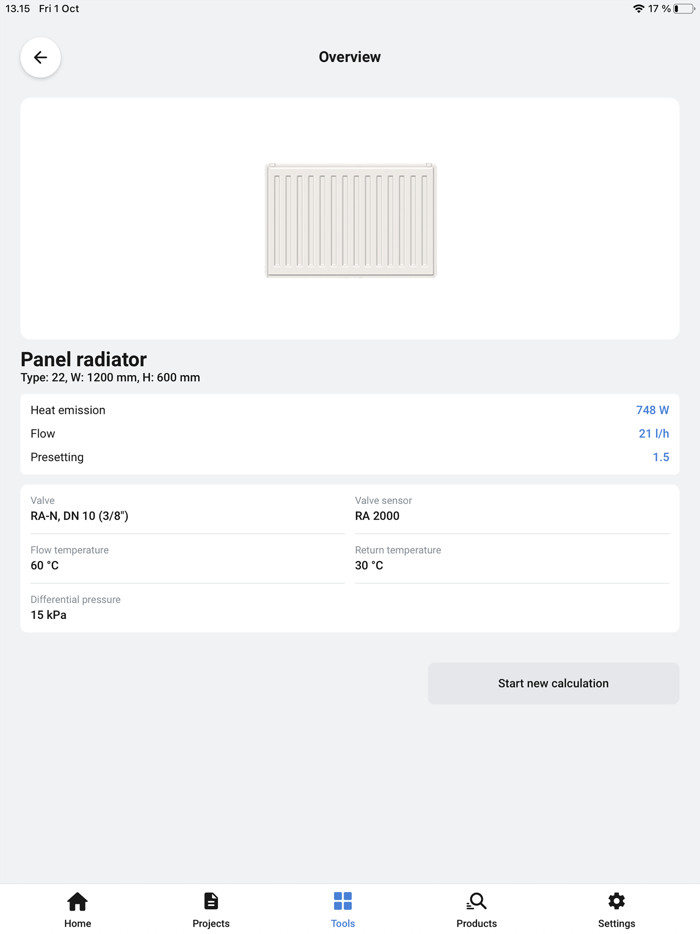Open the blue Heat emission value 748 W
Screen dimensions: 700x934
pos(653,410)
